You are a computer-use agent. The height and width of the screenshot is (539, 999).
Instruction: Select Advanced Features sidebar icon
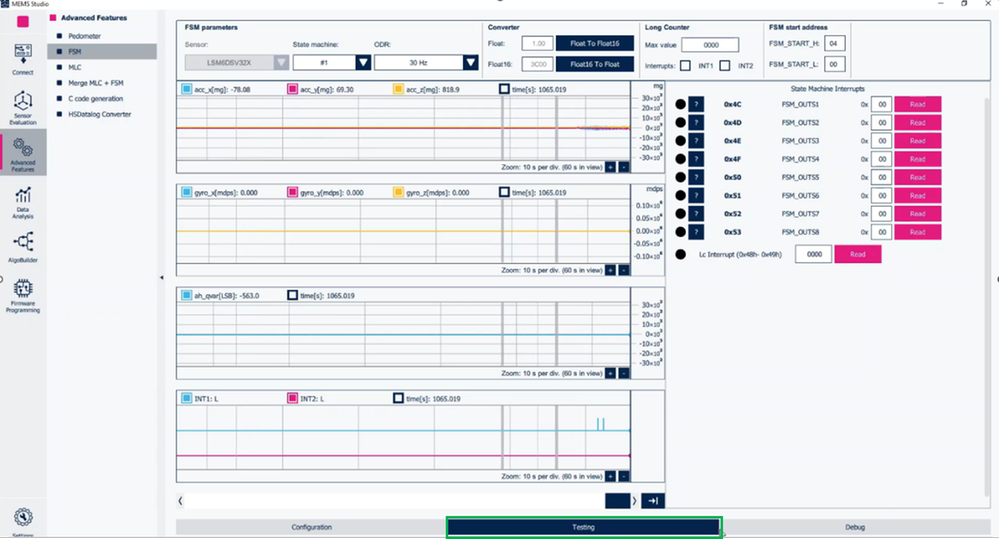pos(23,154)
